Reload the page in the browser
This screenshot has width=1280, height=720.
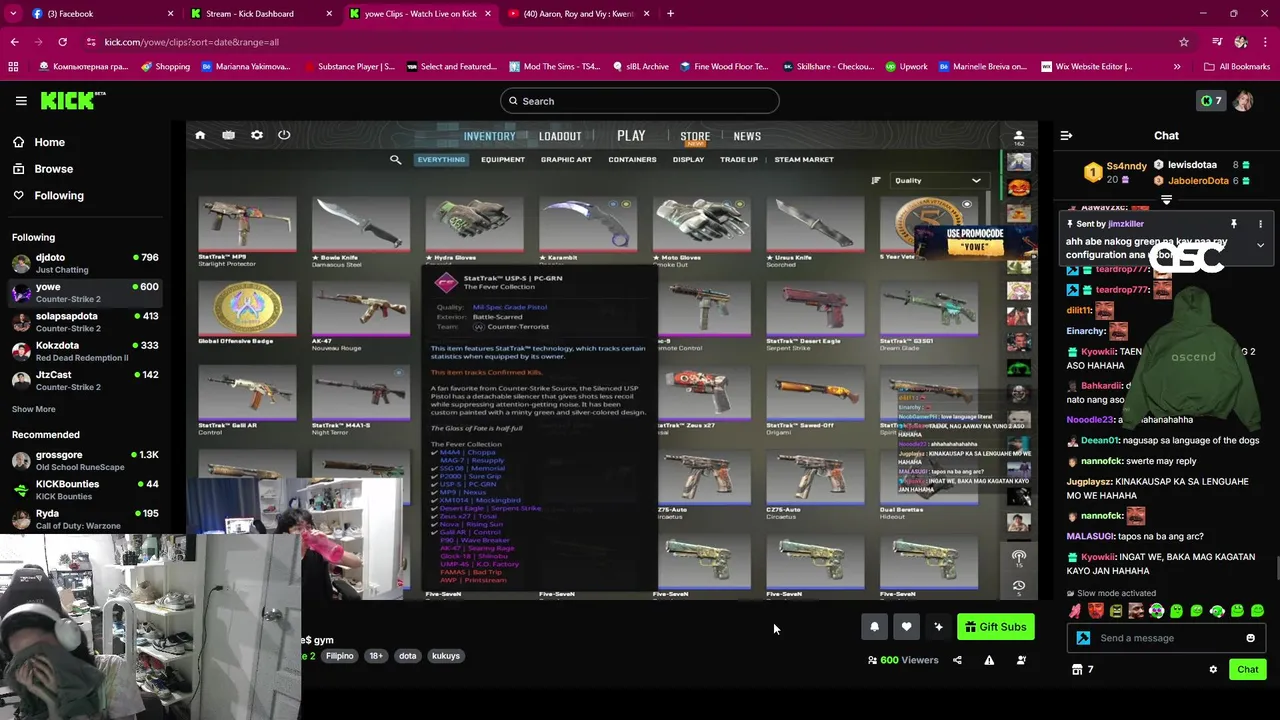pos(62,42)
